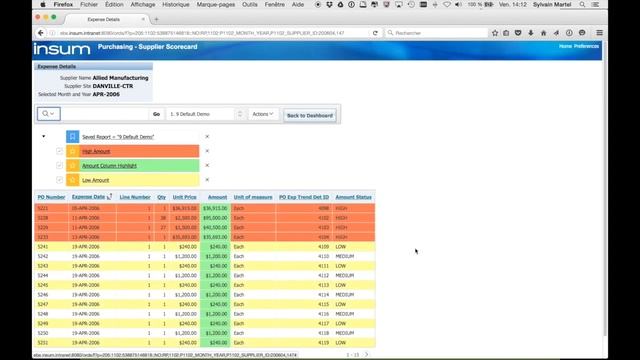Click the Amount column header
The width and height of the screenshot is (640, 360).
218,197
